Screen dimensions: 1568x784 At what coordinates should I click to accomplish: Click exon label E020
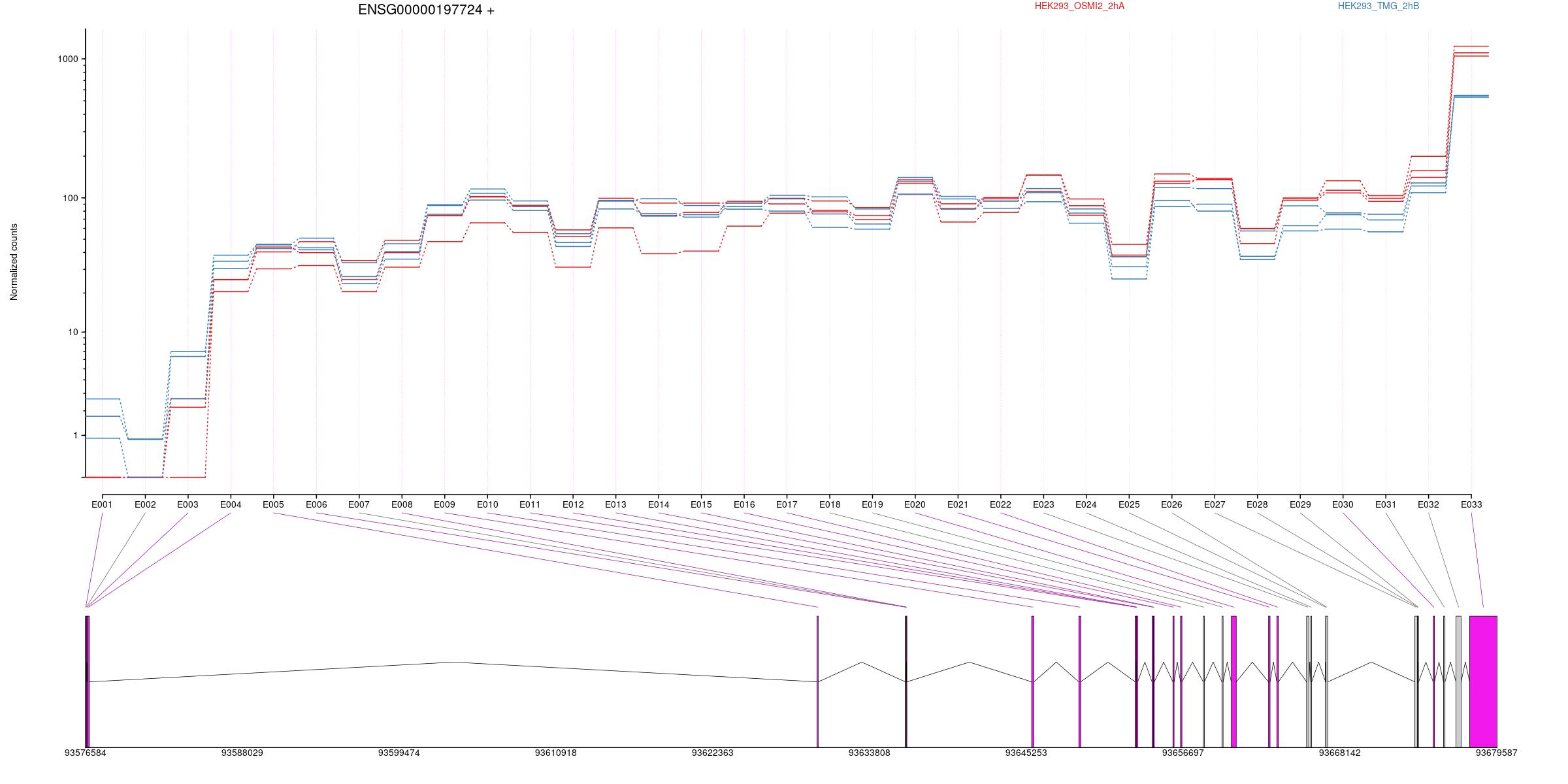pyautogui.click(x=915, y=504)
